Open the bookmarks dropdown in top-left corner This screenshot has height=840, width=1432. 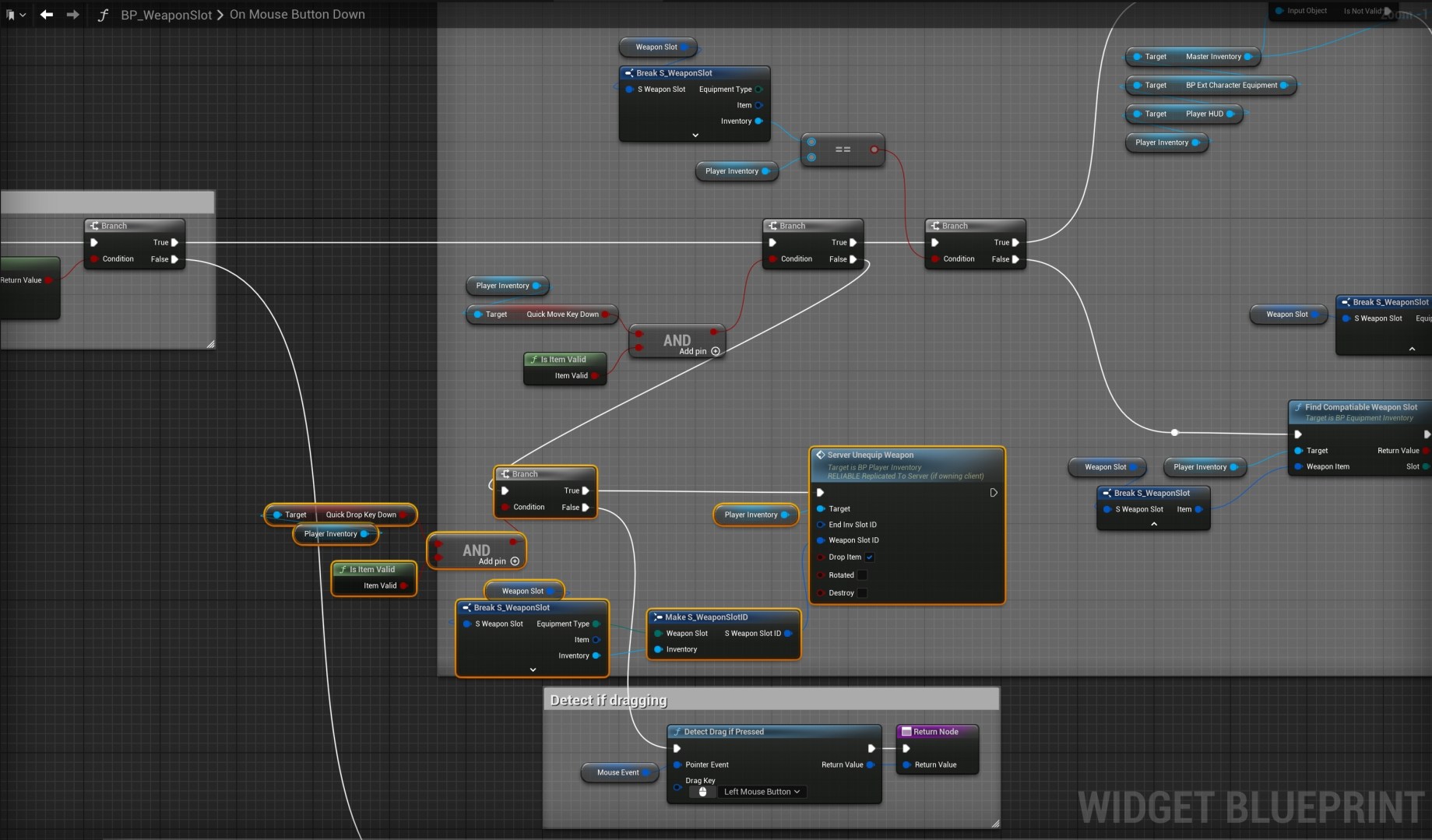click(15, 15)
